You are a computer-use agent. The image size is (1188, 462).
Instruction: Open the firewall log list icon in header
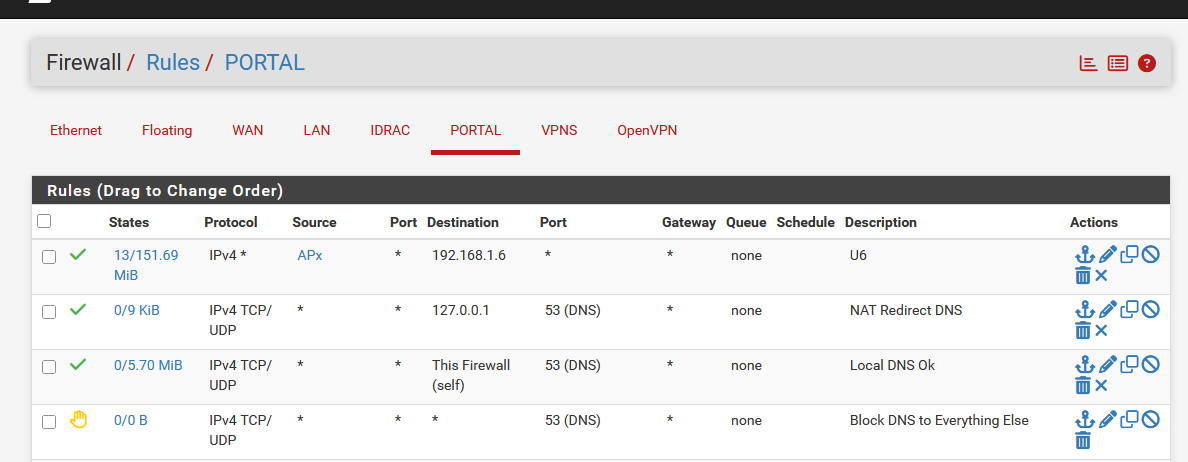pyautogui.click(x=1118, y=63)
